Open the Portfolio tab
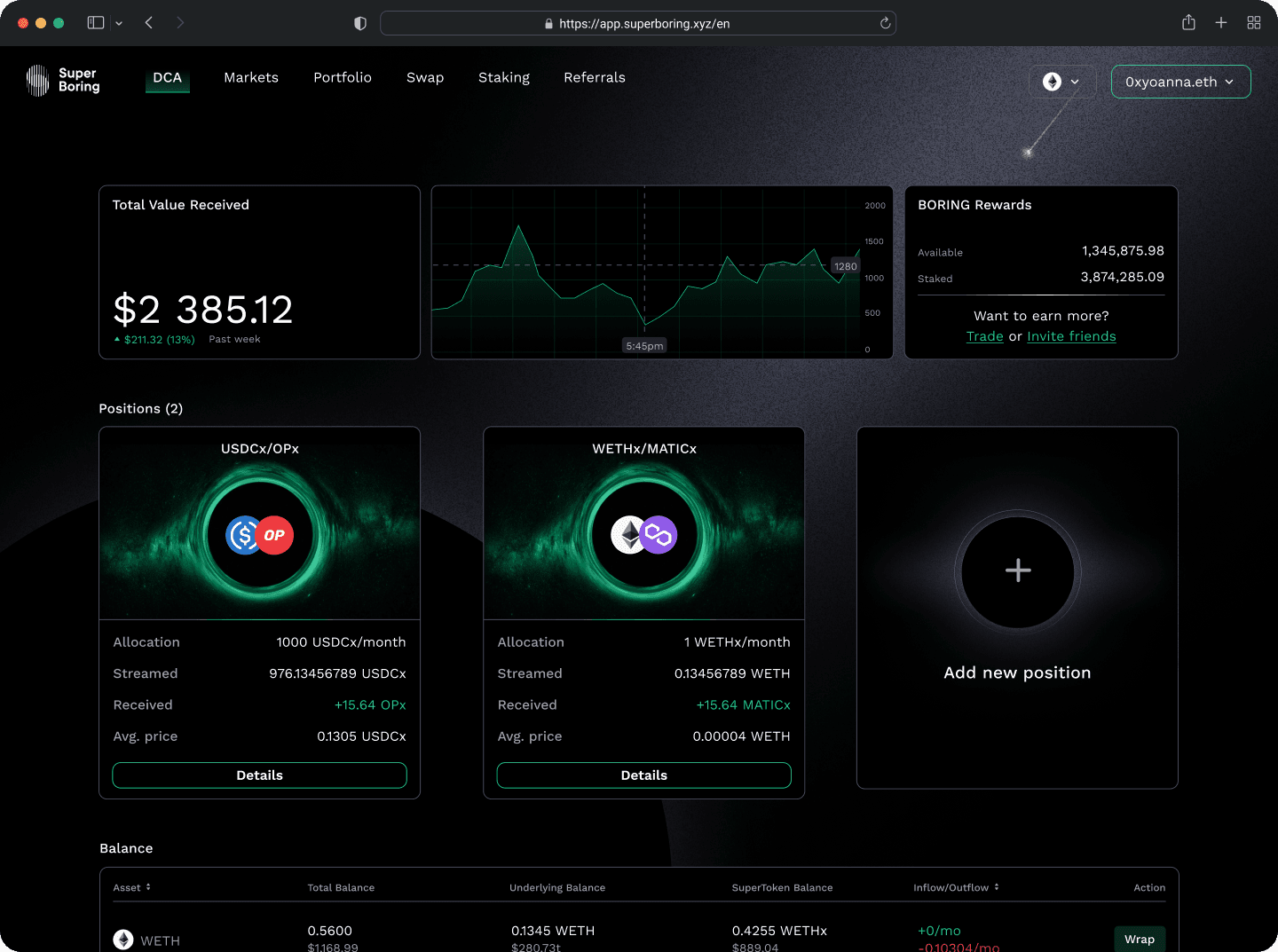Screen dimensions: 1278x952 (x=343, y=78)
